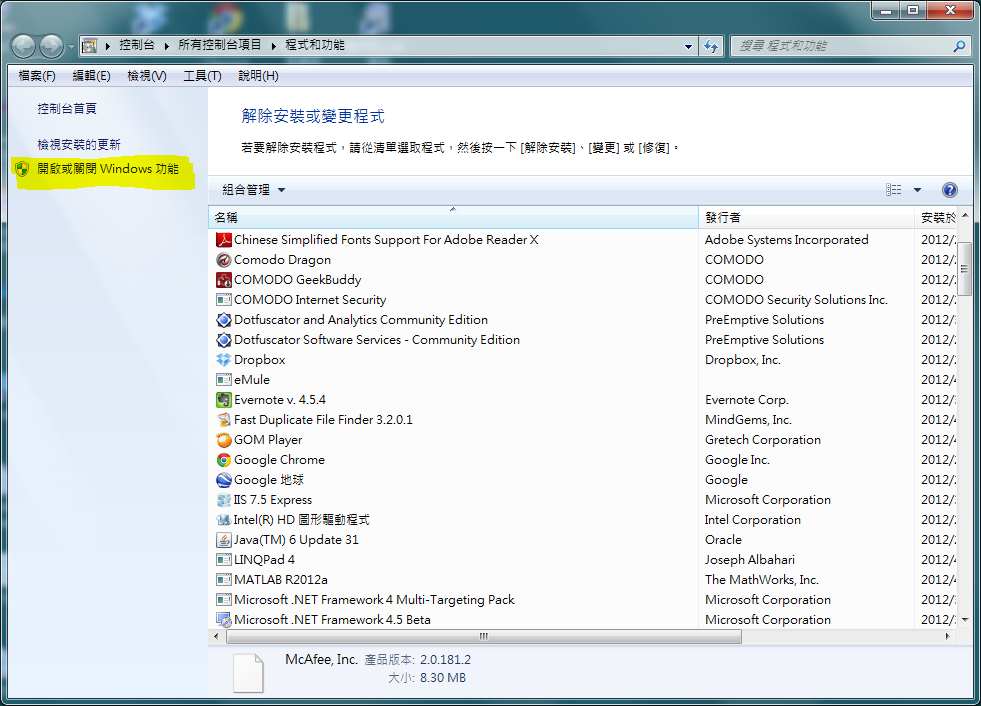Click the IIS 7.5 Express icon

223,500
